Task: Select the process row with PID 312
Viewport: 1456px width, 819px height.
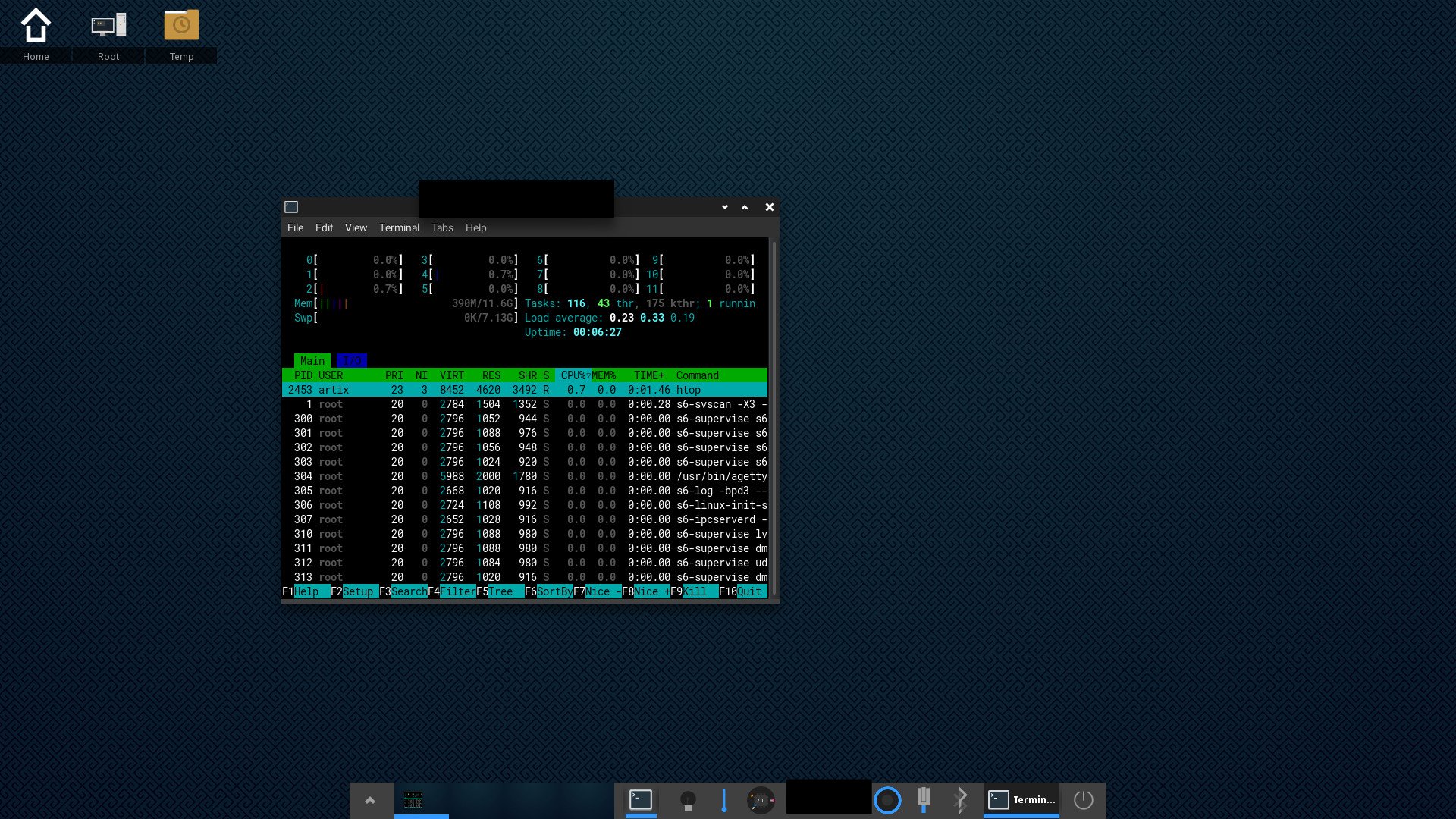Action: (x=525, y=563)
